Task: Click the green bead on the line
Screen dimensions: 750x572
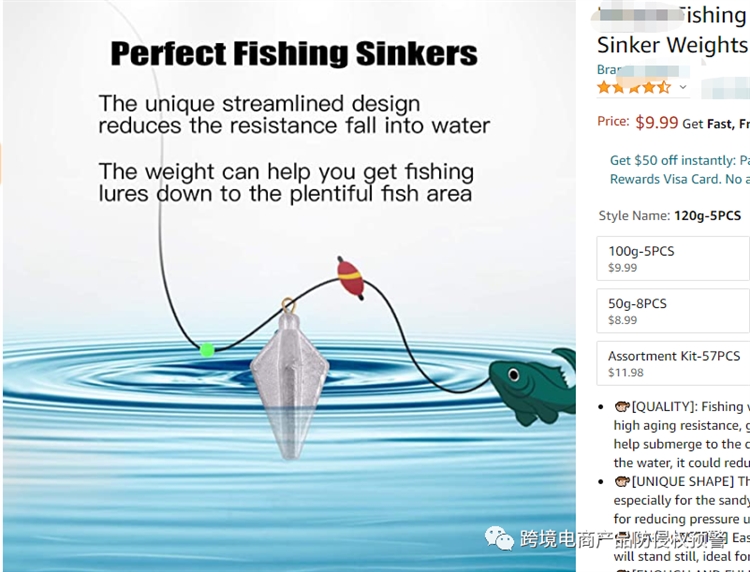Action: click(x=207, y=349)
